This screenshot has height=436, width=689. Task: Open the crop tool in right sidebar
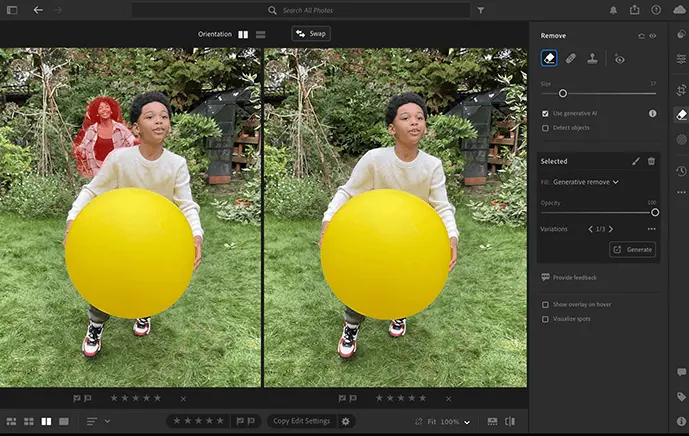(x=681, y=90)
